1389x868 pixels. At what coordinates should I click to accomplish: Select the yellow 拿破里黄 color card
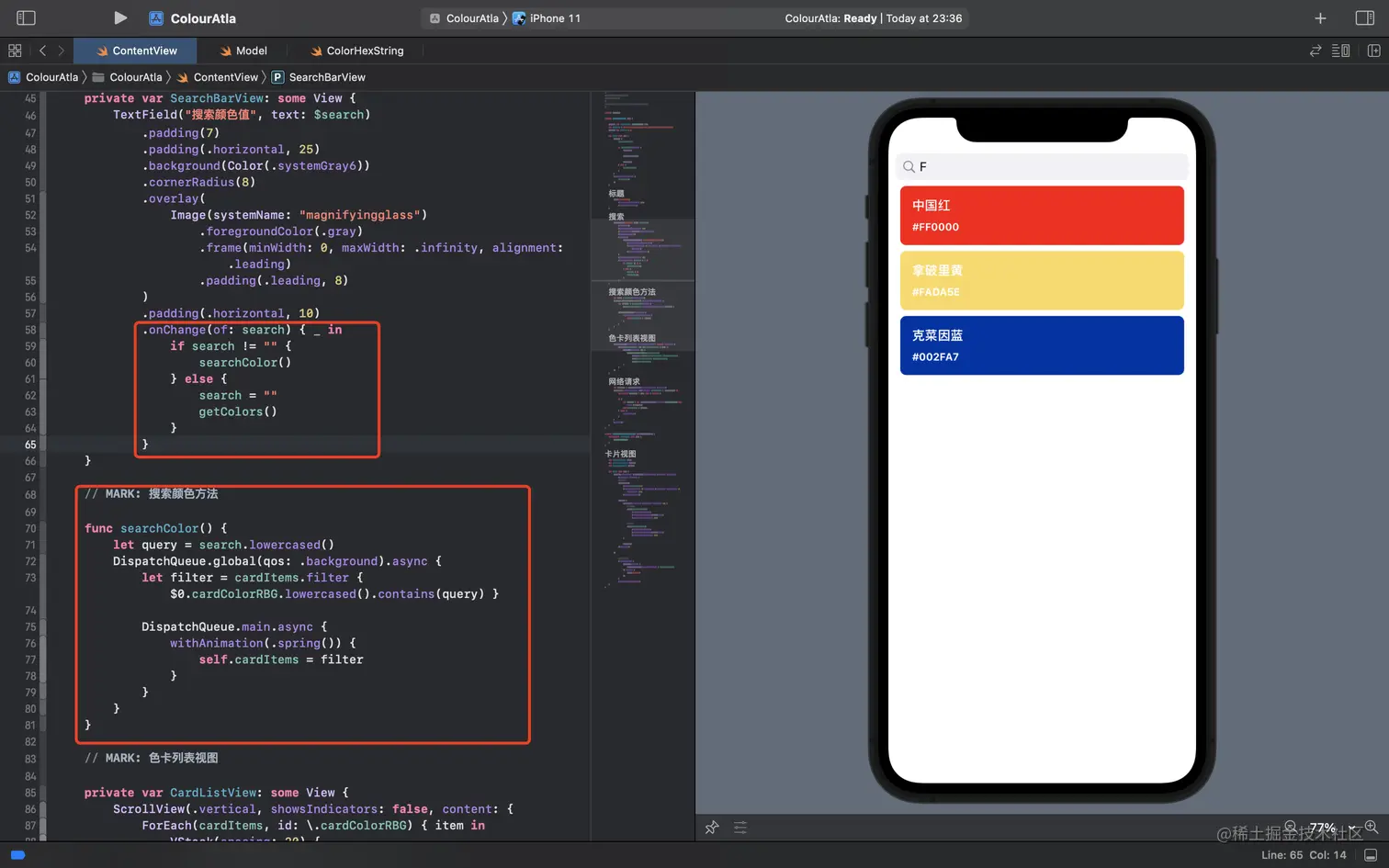(1042, 280)
